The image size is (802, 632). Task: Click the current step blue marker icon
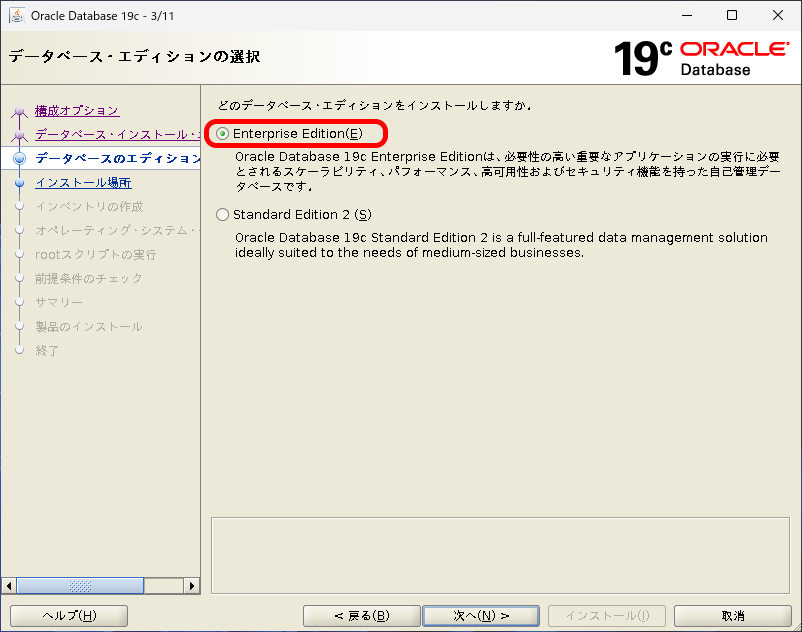point(19,159)
